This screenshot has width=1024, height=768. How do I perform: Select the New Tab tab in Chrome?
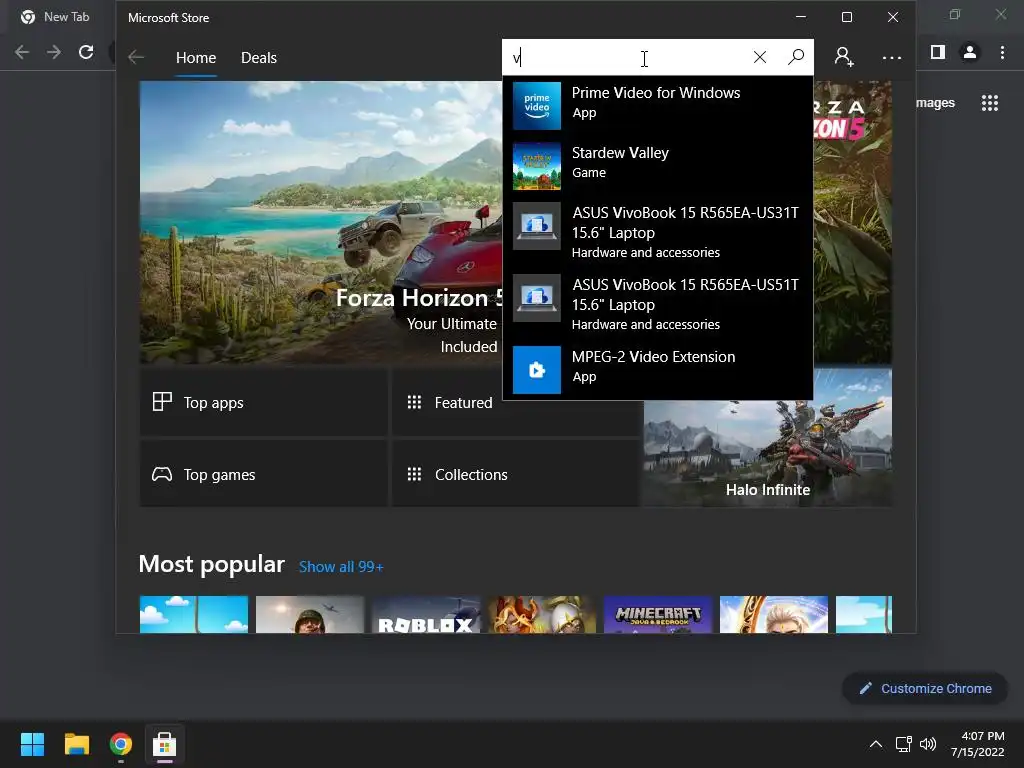tap(56, 17)
